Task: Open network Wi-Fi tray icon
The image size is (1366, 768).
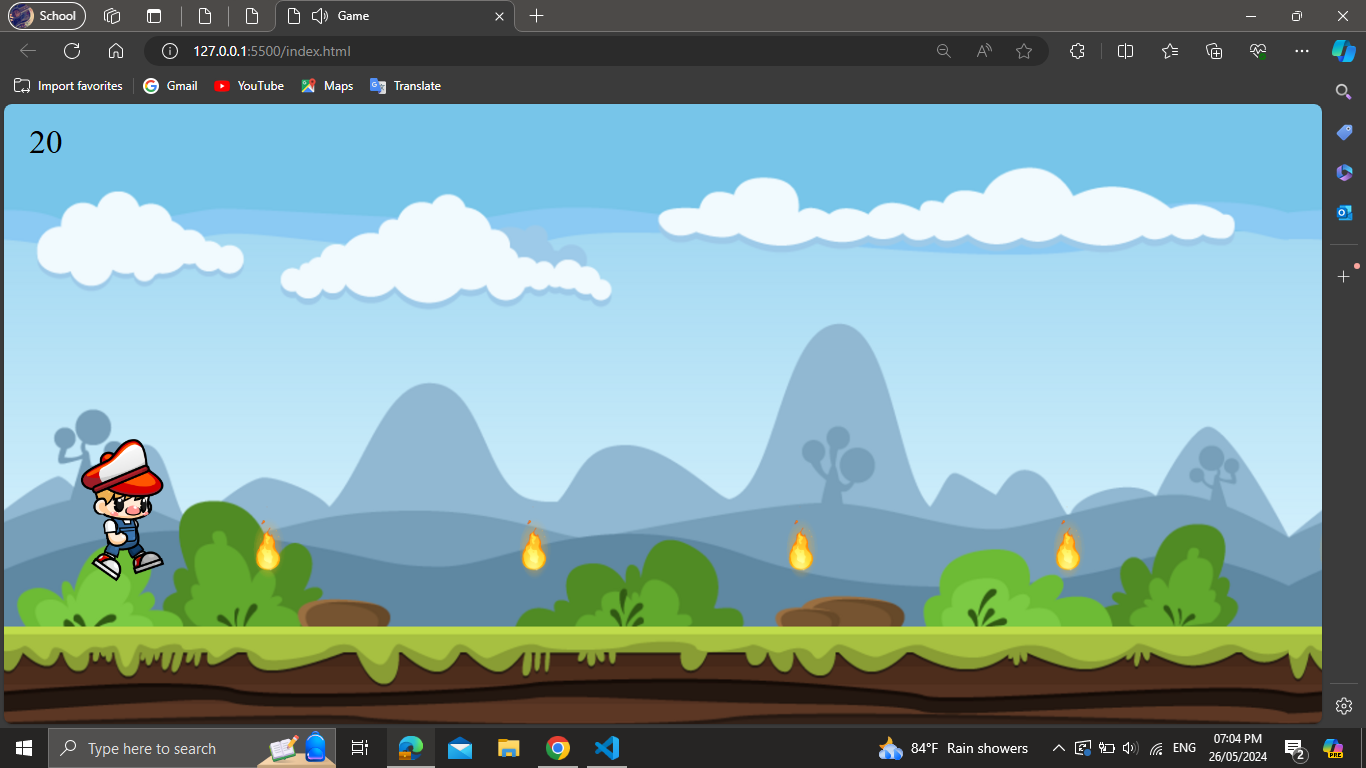Action: (x=1156, y=748)
